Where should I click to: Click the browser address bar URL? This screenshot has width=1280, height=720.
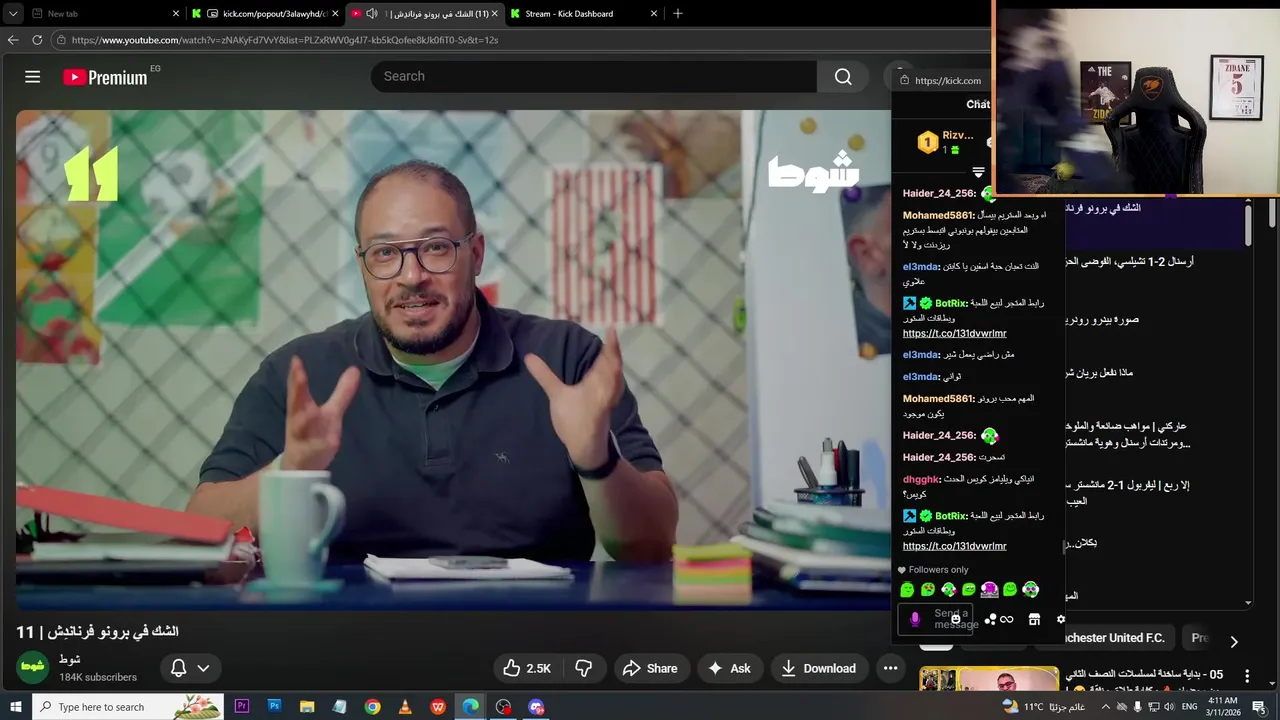[285, 40]
